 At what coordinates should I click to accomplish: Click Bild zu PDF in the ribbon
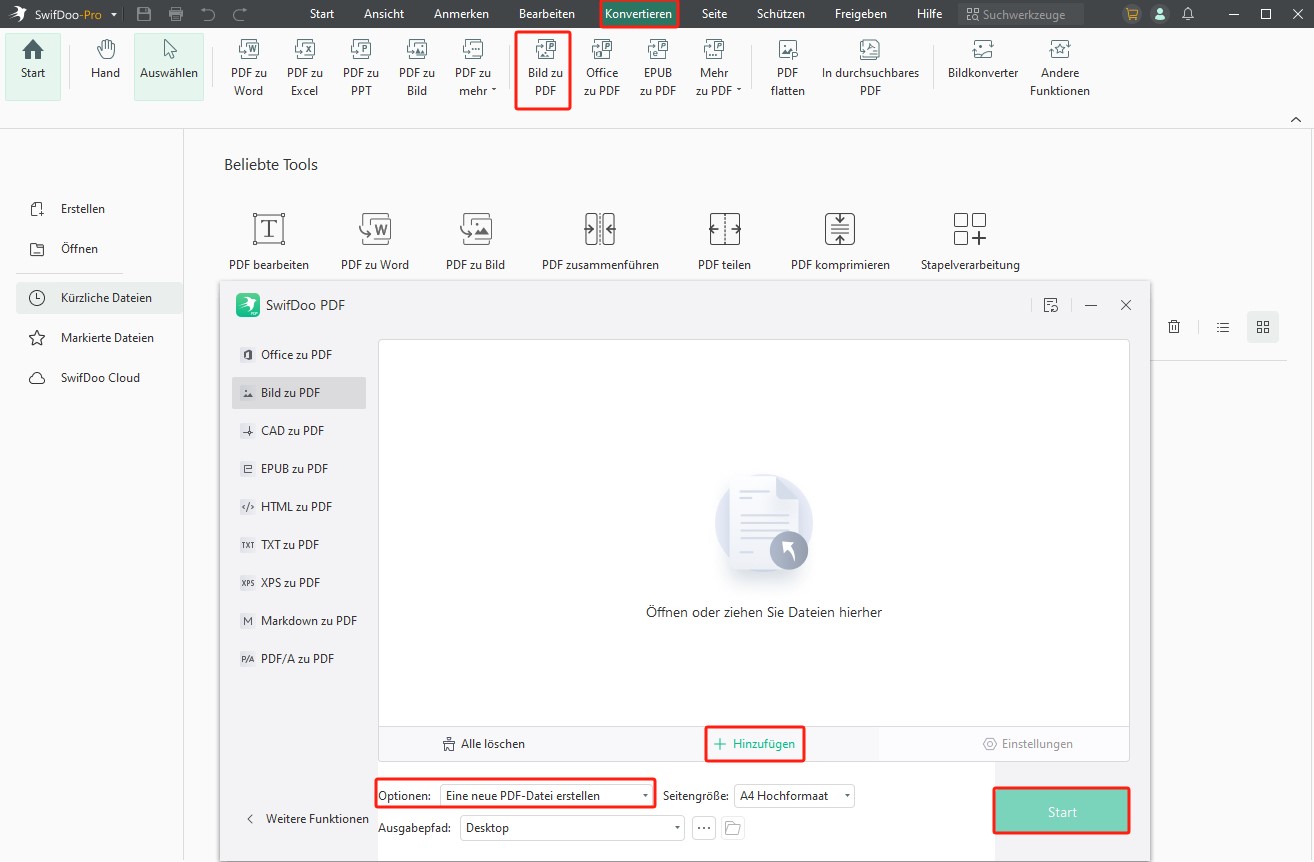pos(545,69)
